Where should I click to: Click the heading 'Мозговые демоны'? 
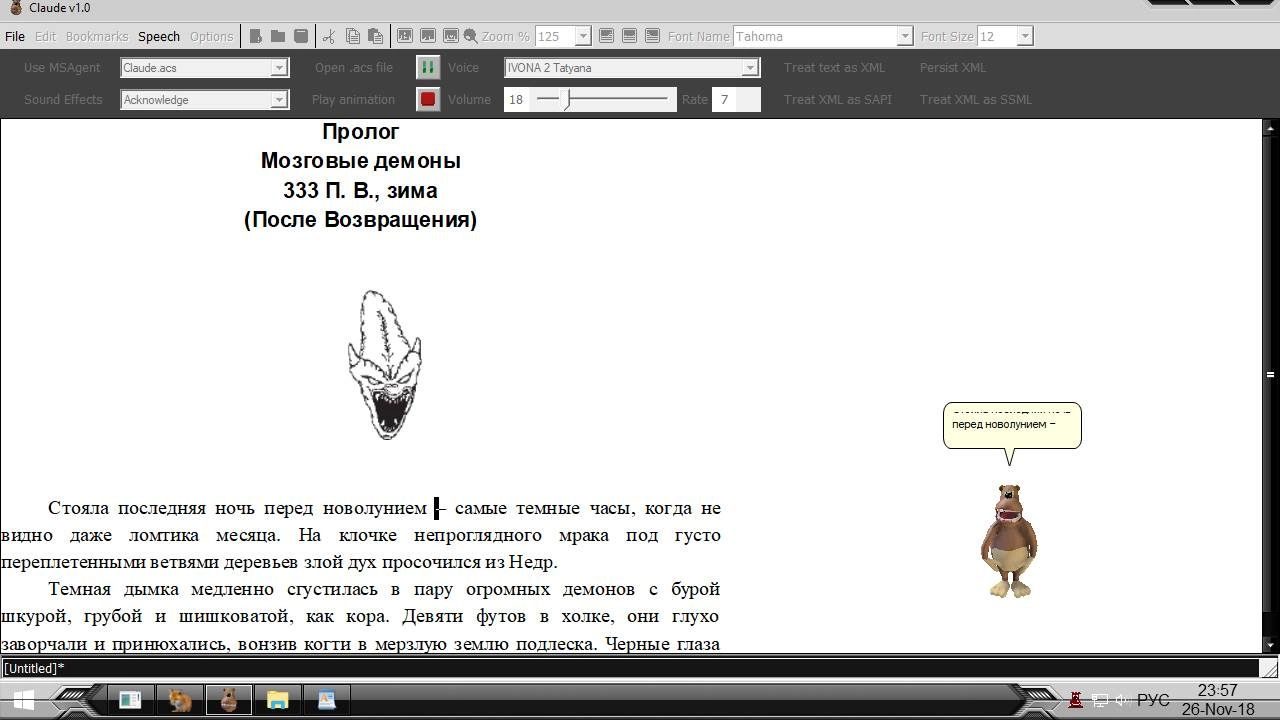point(360,161)
